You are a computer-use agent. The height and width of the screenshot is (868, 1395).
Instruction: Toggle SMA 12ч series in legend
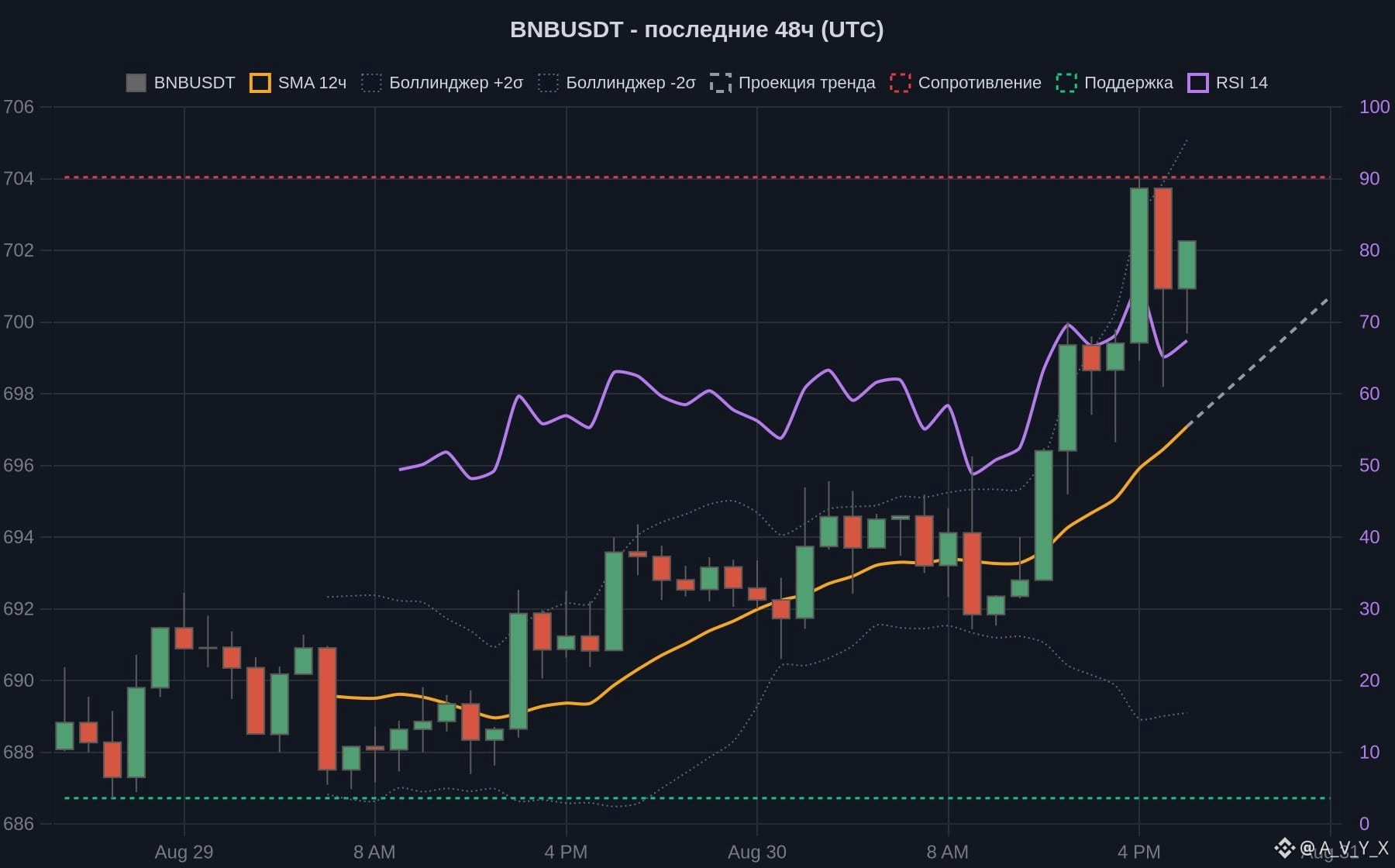point(298,83)
